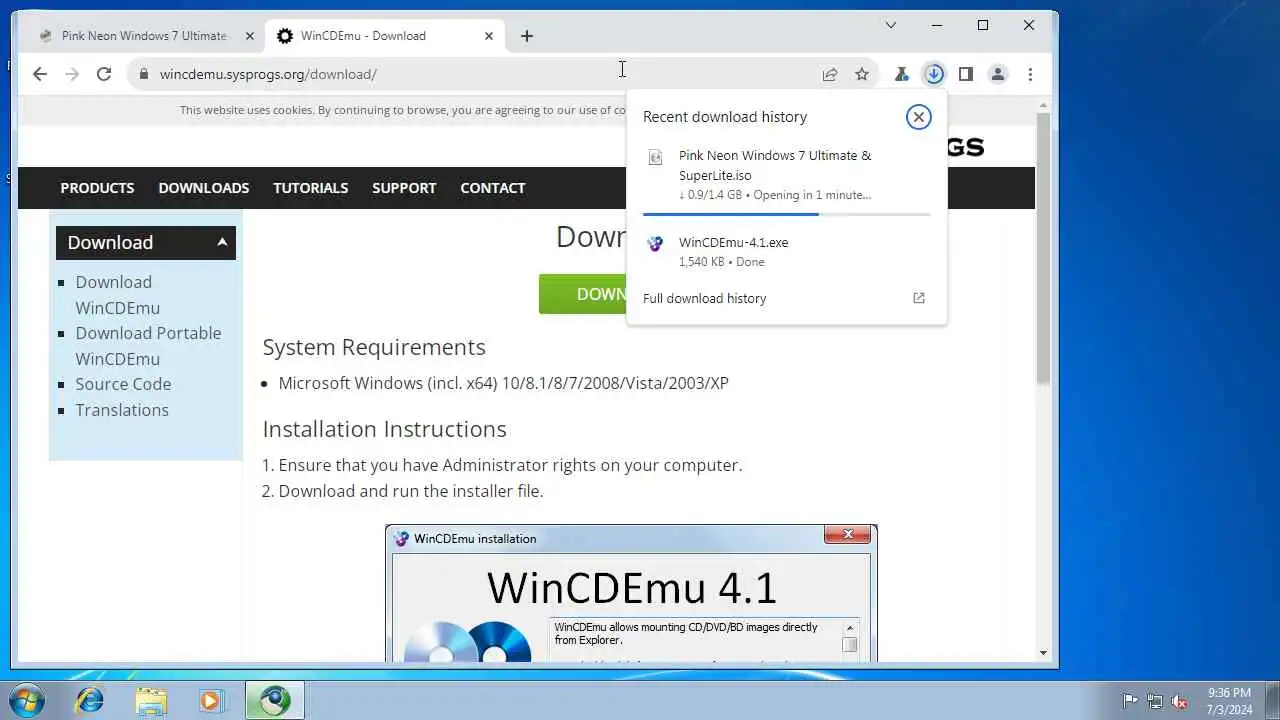Reload the page with the refresh icon
The width and height of the screenshot is (1280, 720).
pyautogui.click(x=103, y=74)
